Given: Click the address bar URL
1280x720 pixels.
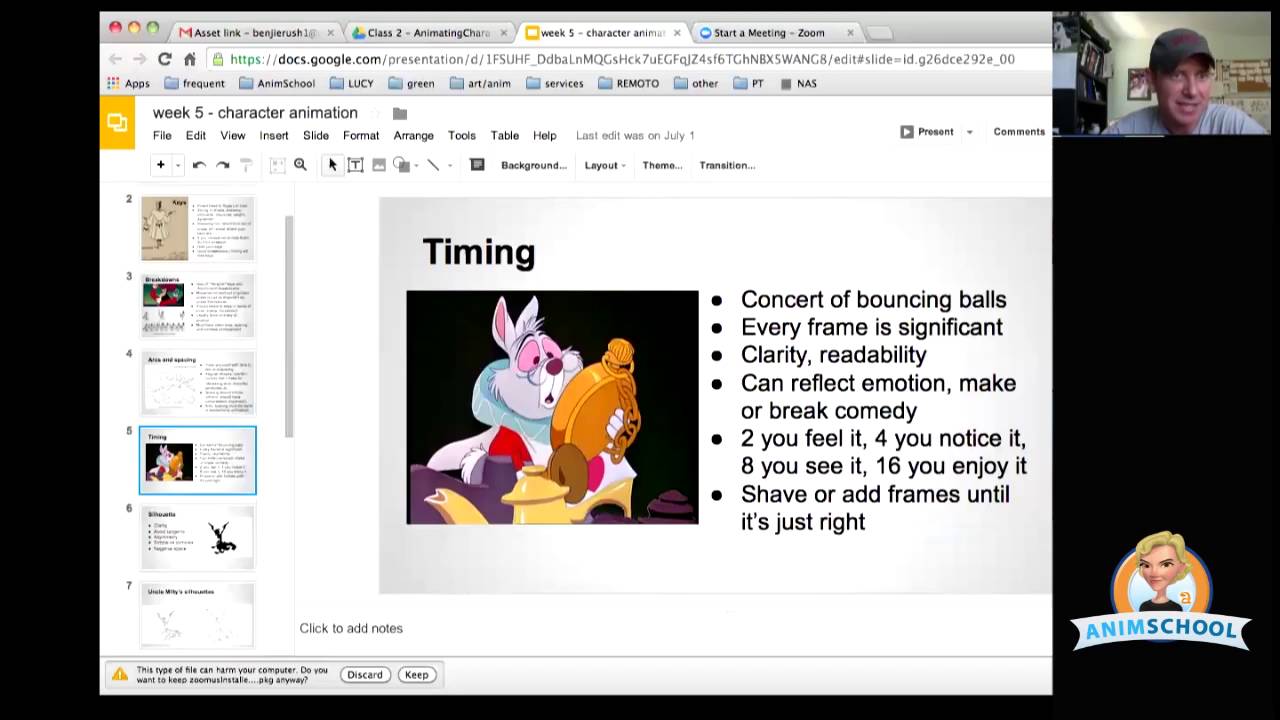Looking at the screenshot, I should [622, 59].
